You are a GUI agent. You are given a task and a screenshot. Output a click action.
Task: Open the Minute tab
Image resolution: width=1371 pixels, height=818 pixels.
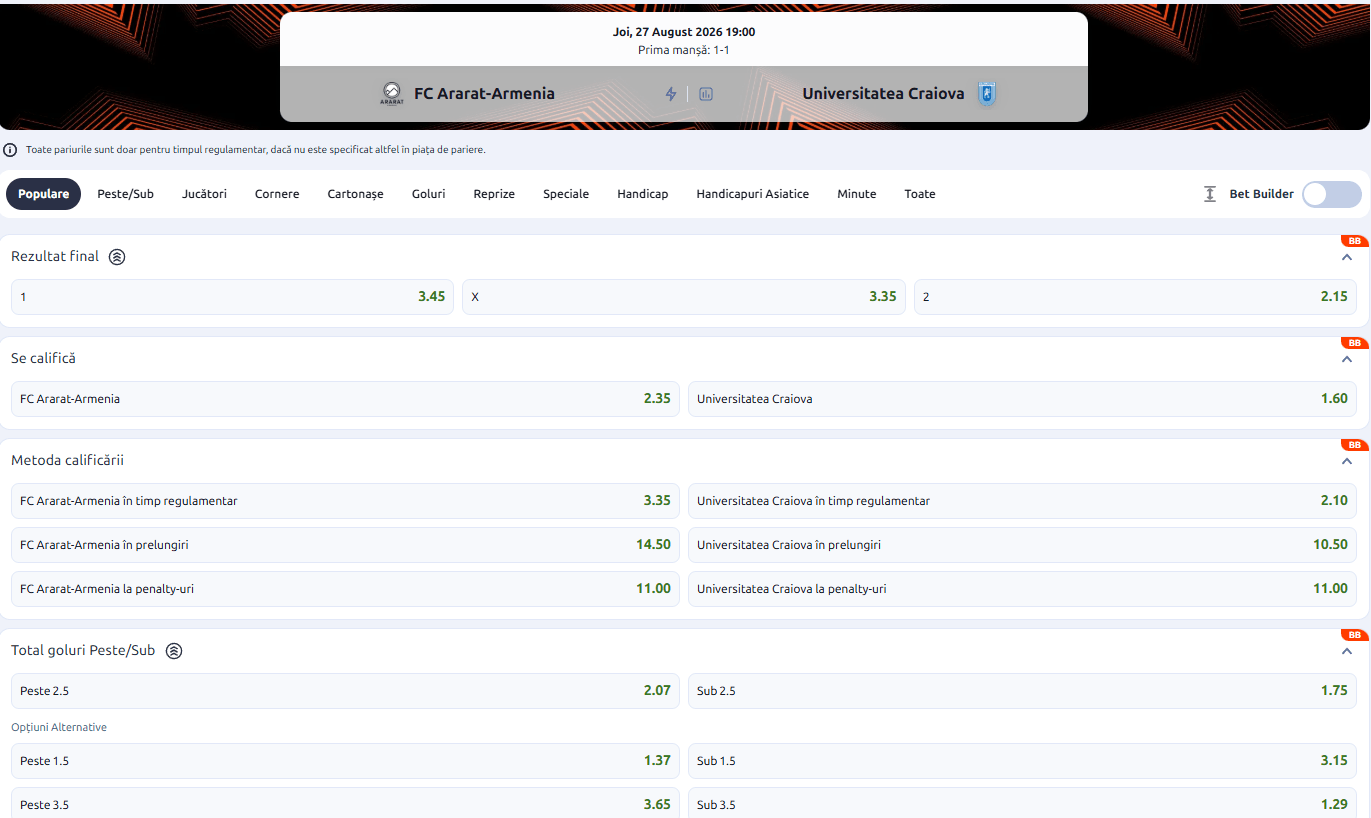click(x=857, y=194)
